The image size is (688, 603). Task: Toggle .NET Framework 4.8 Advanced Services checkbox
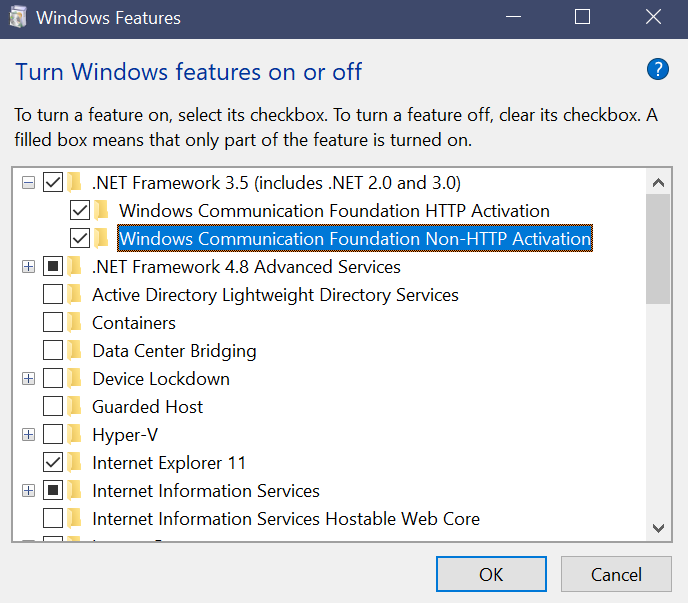coord(53,266)
